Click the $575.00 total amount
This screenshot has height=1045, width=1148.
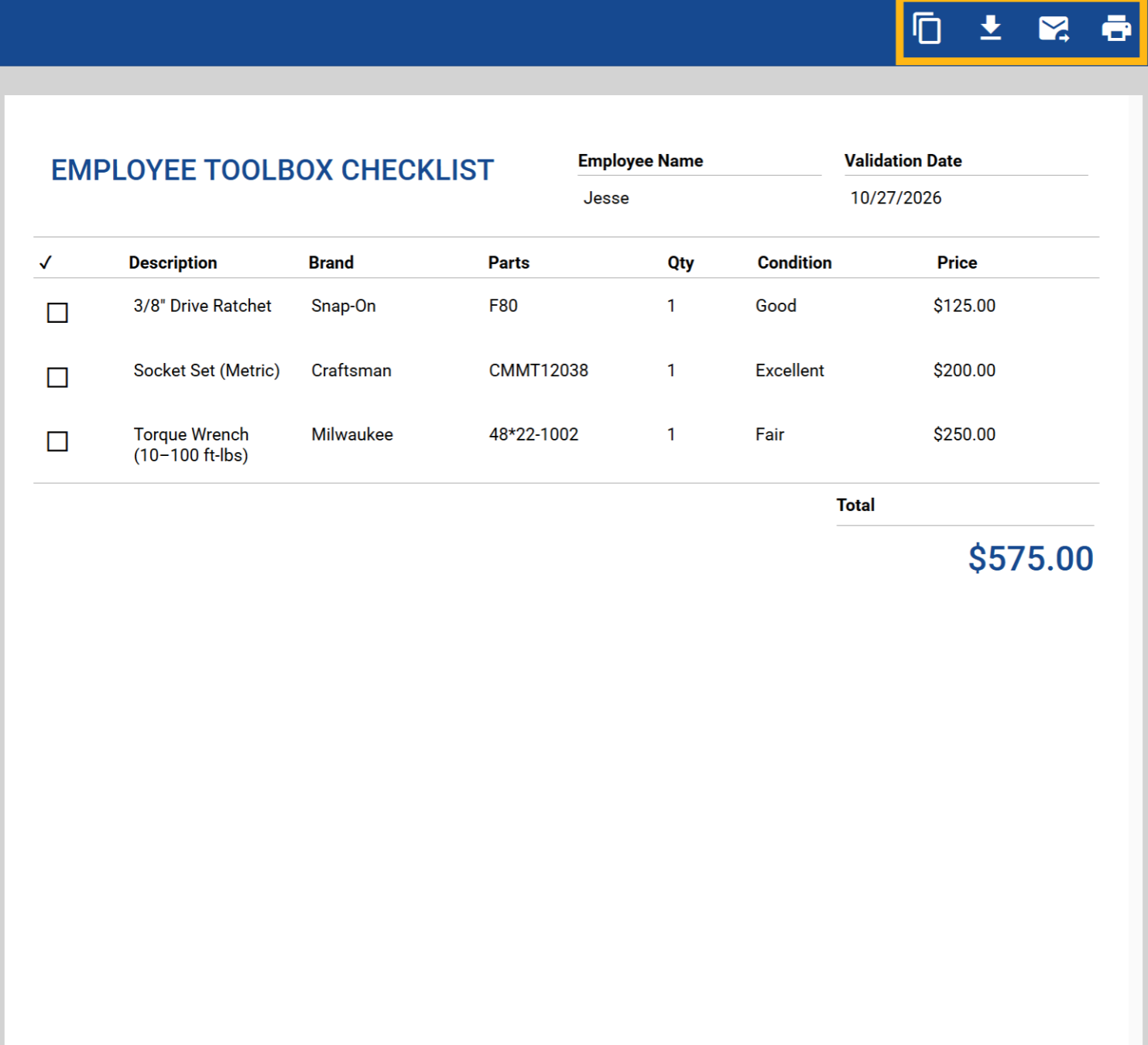pyautogui.click(x=1030, y=559)
